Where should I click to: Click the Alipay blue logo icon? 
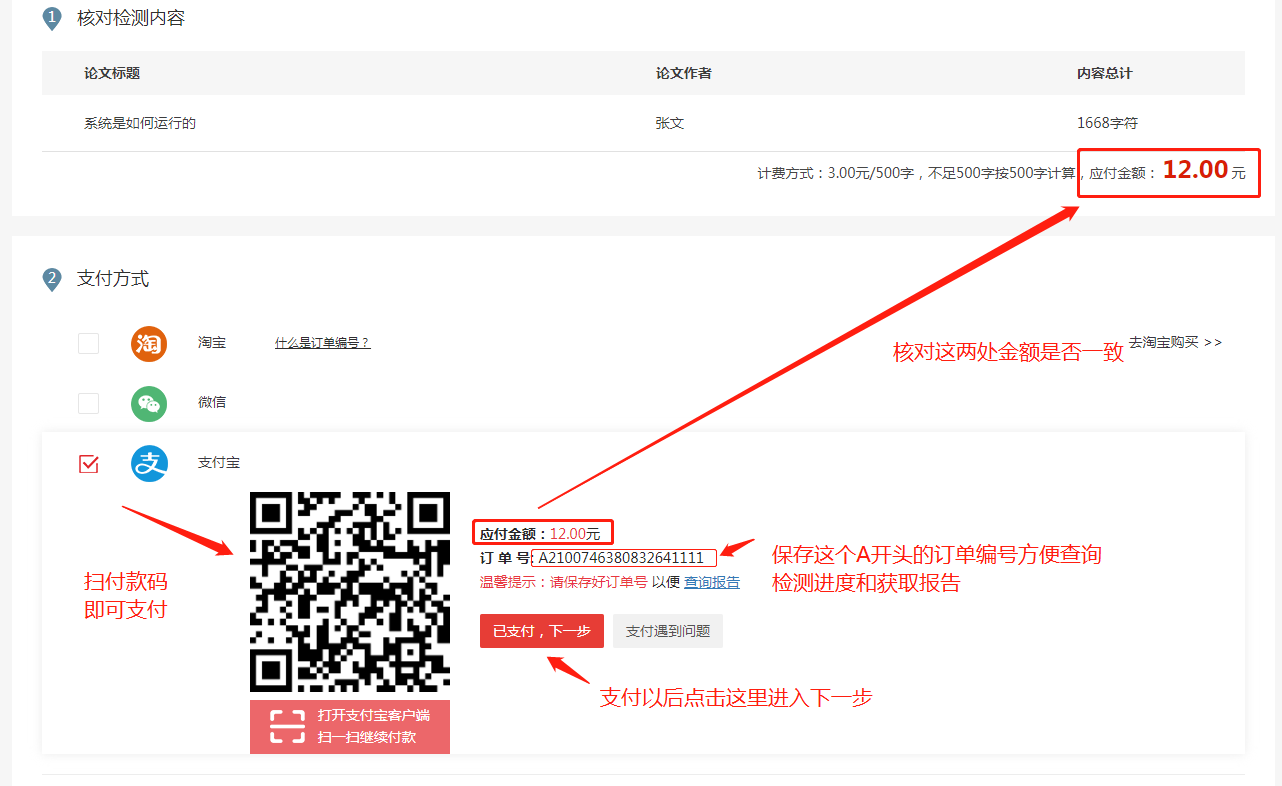tap(149, 463)
